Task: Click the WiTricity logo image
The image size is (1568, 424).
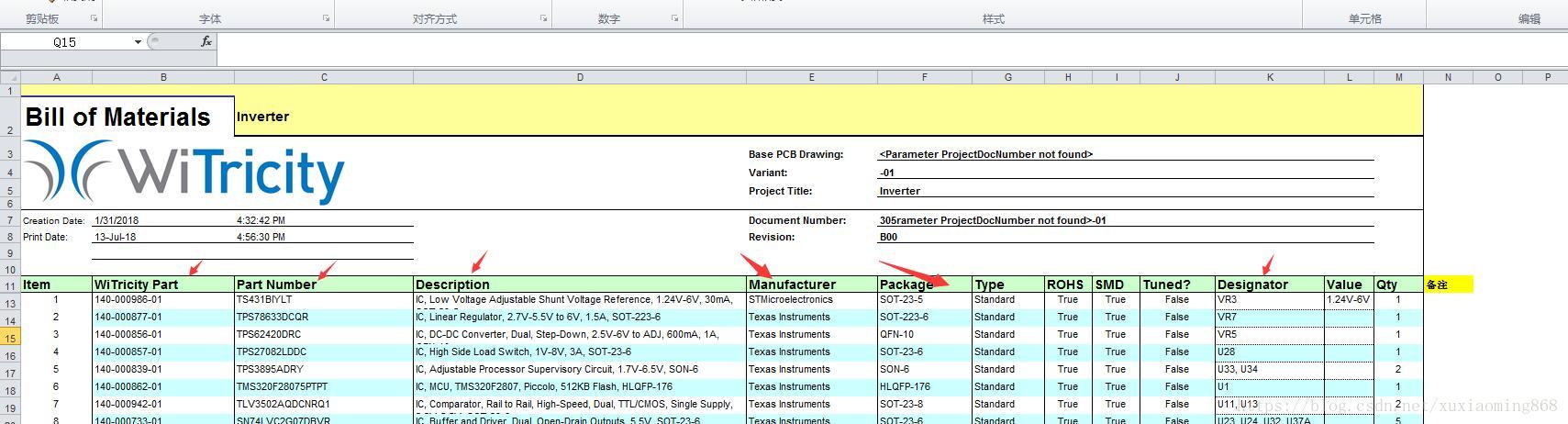Action: [x=183, y=173]
